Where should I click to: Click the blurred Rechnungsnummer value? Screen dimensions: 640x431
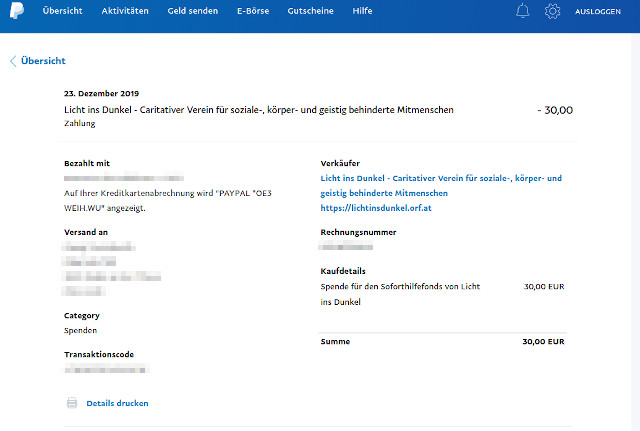pyautogui.click(x=346, y=246)
